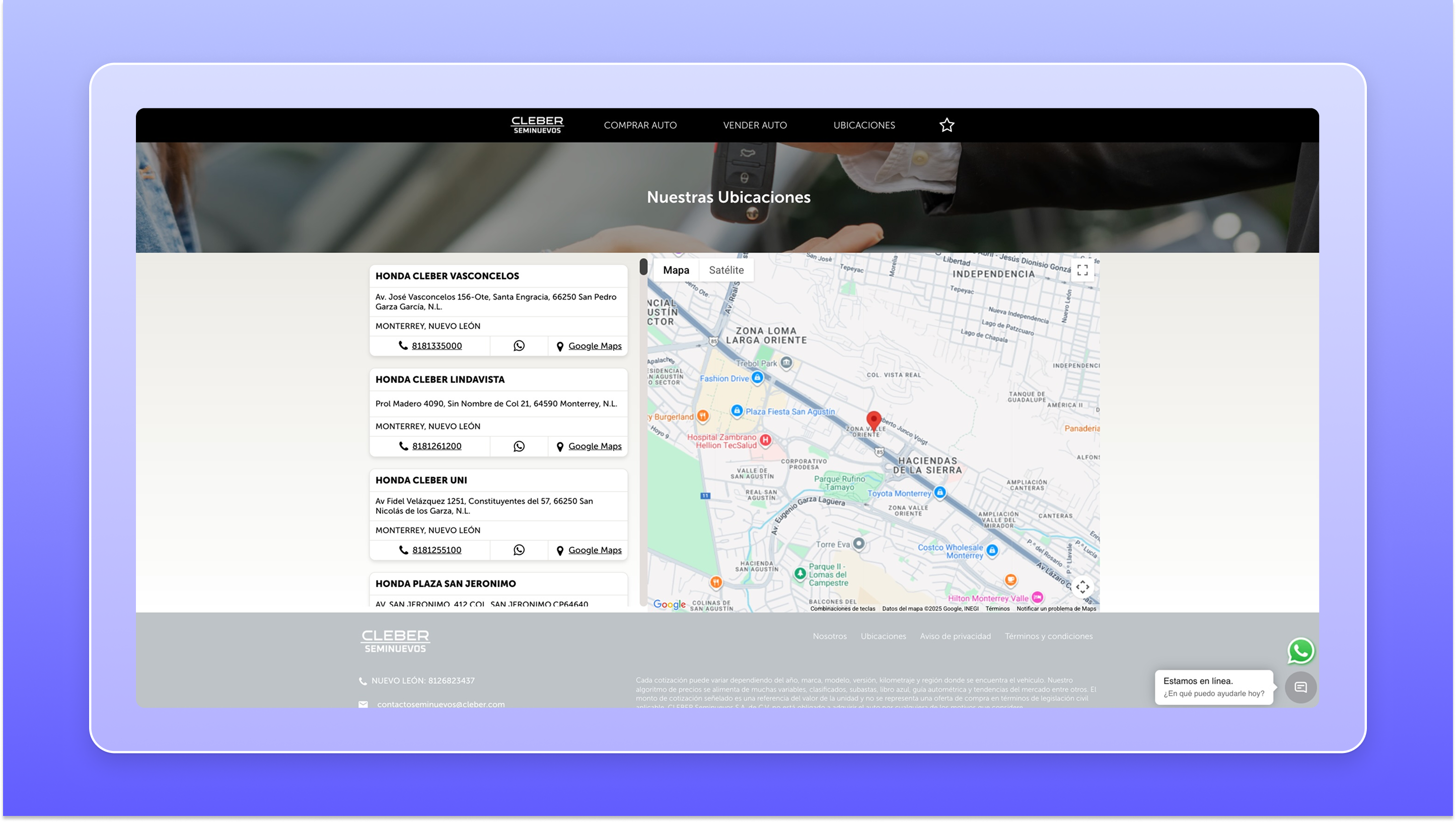1456x822 pixels.
Task: Open Aviso de privacidad footer link
Action: [955, 637]
